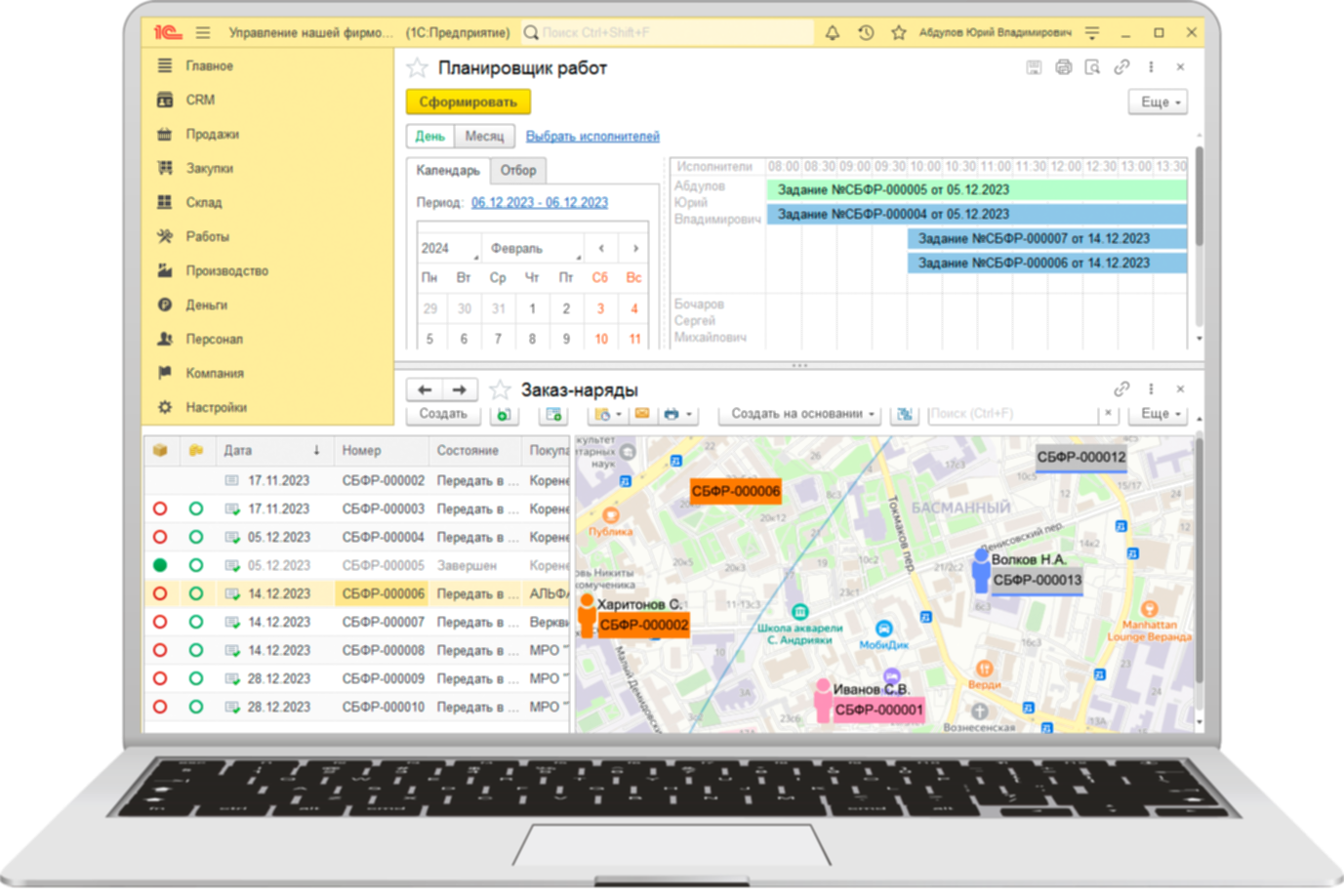Send by email using the envelope icon
The width and height of the screenshot is (1344, 896).
pyautogui.click(x=642, y=414)
